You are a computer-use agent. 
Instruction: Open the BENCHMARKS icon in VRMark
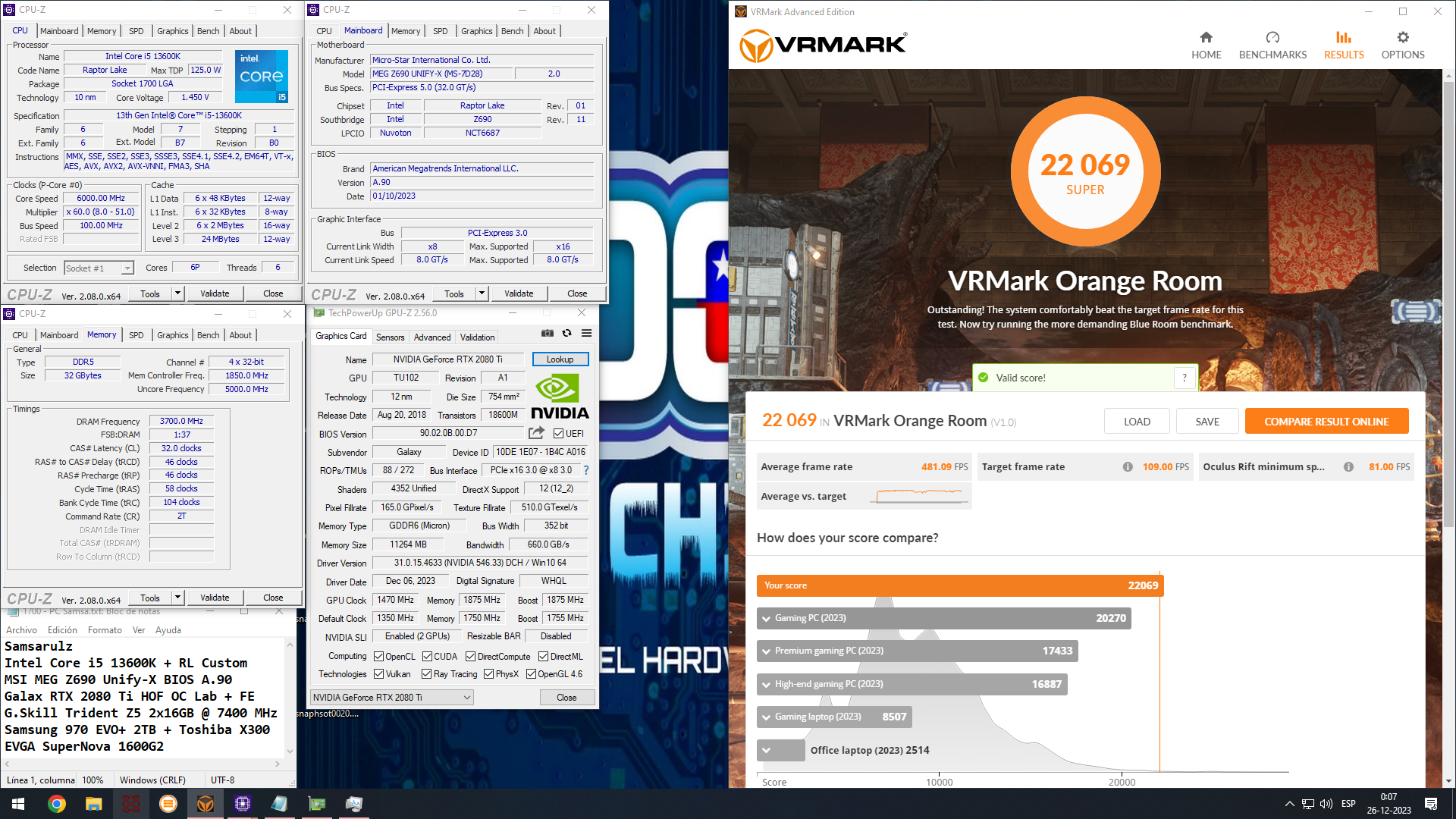[1272, 37]
